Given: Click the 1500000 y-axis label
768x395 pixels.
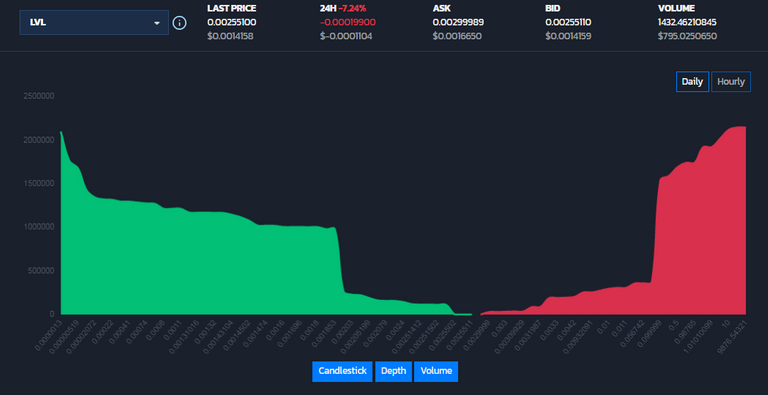Looking at the screenshot, I should click(x=39, y=183).
